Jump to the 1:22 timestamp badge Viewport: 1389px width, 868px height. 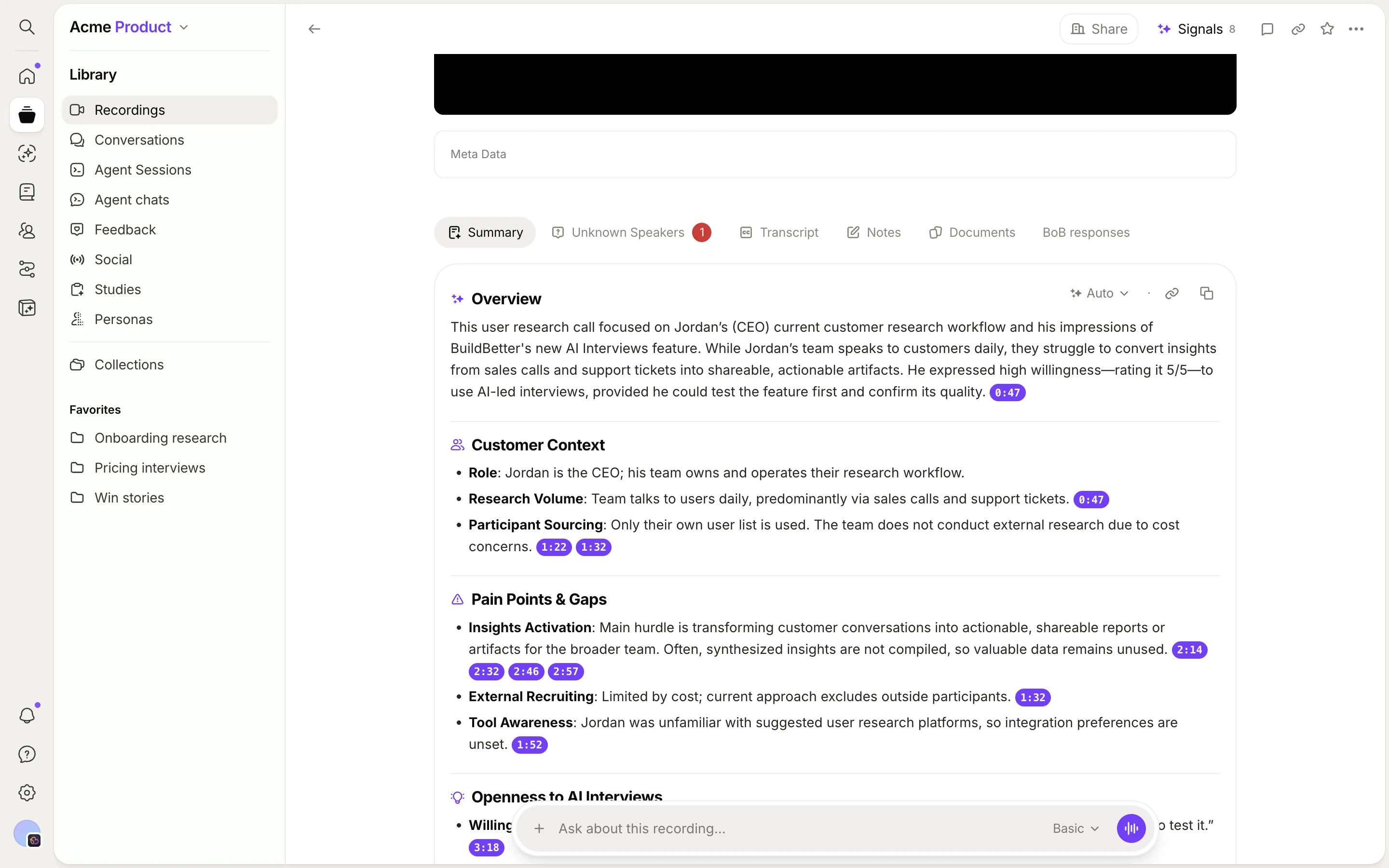point(553,547)
